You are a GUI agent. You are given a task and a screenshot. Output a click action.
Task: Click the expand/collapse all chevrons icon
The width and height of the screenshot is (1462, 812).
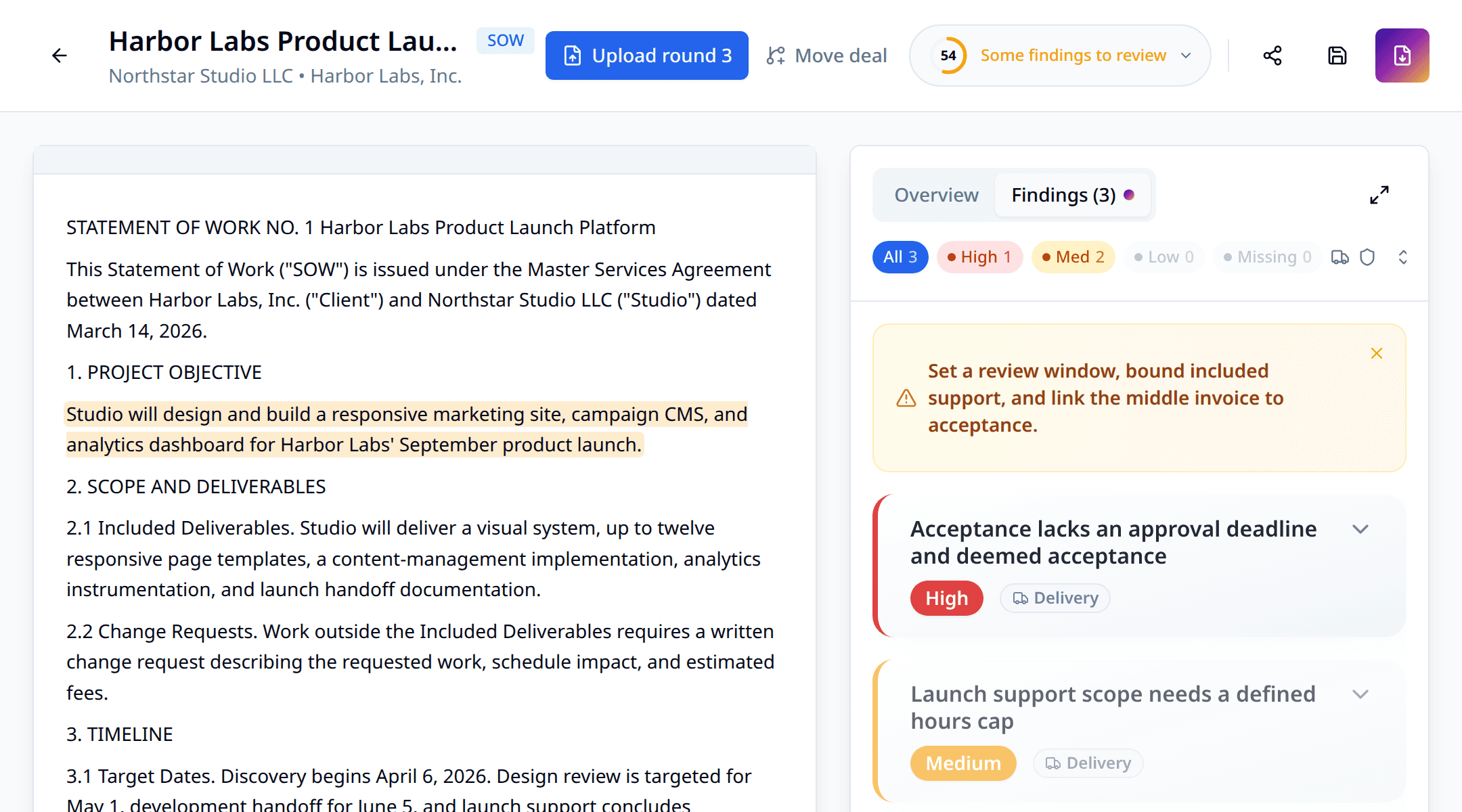point(1403,257)
